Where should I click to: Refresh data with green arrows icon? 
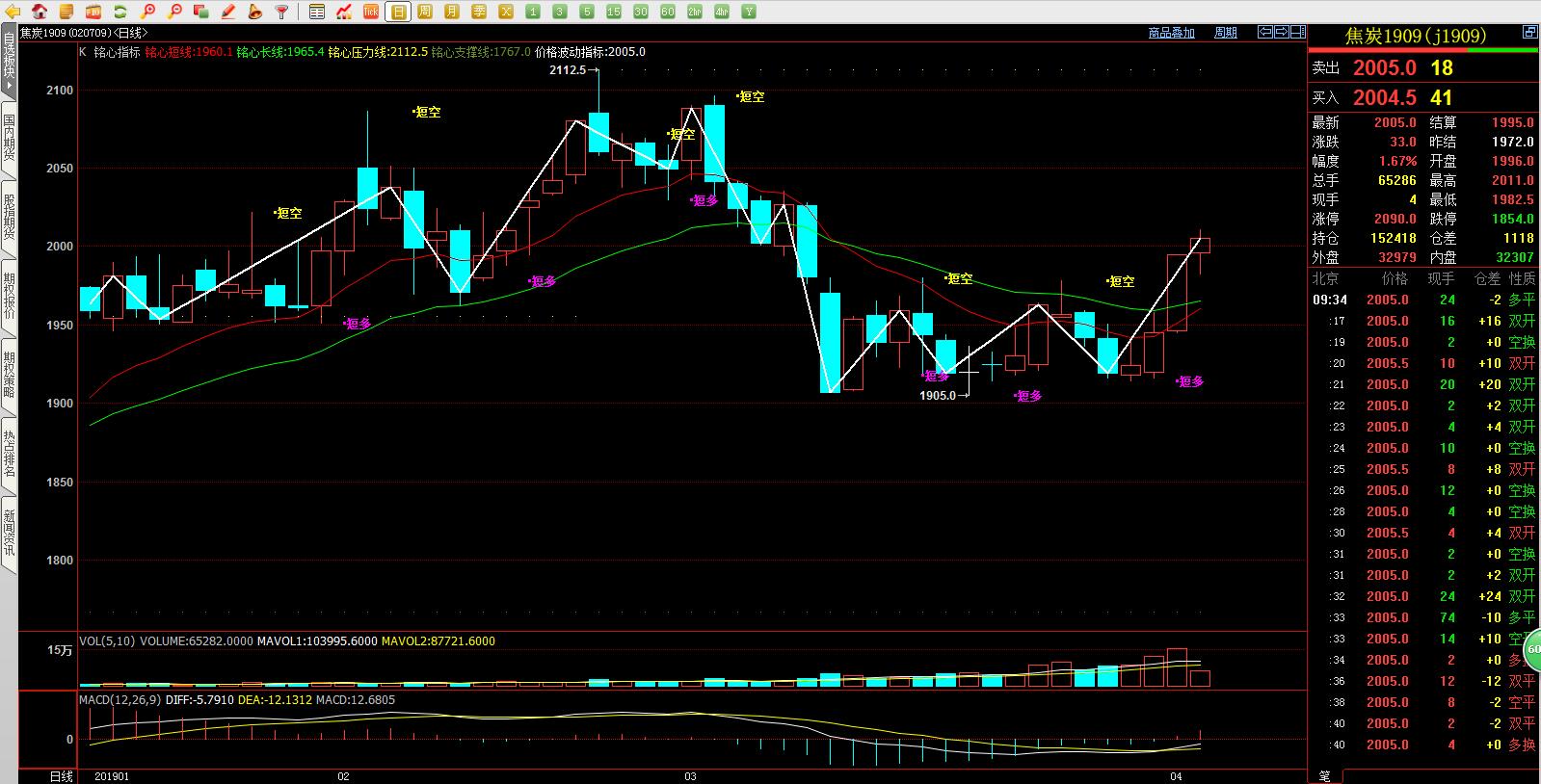[120, 12]
